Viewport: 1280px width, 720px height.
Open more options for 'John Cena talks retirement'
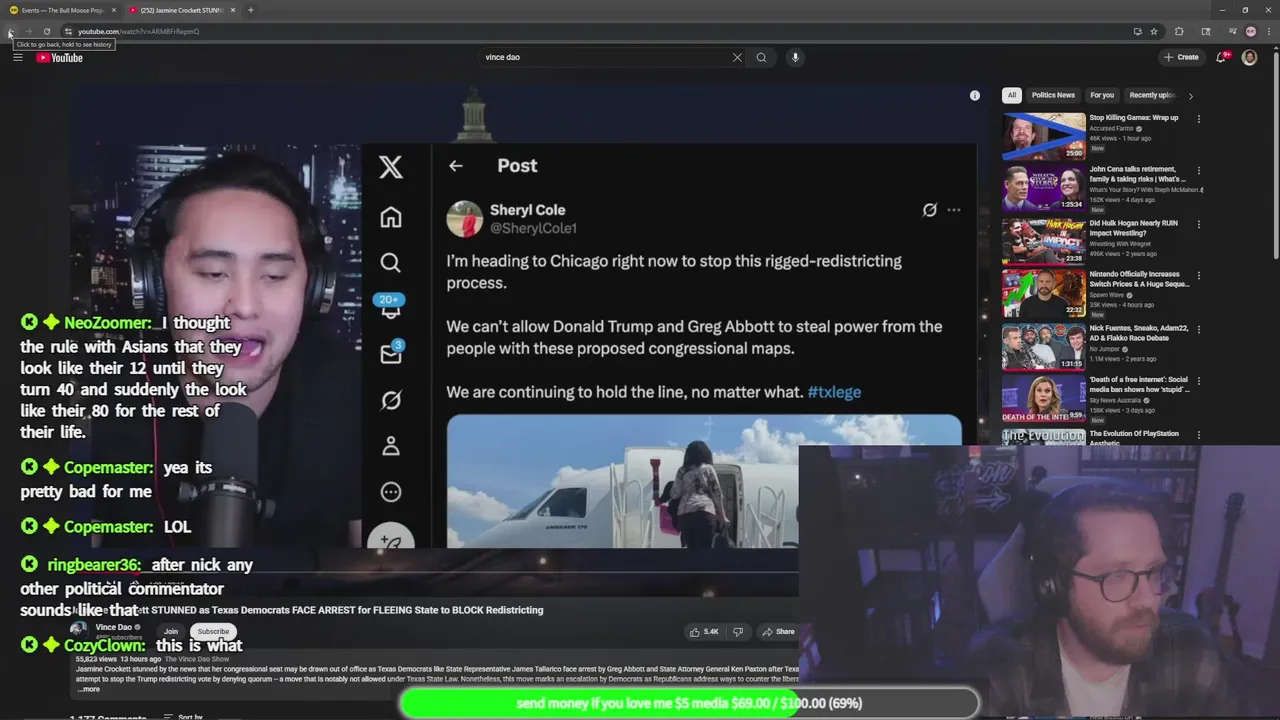(1198, 171)
